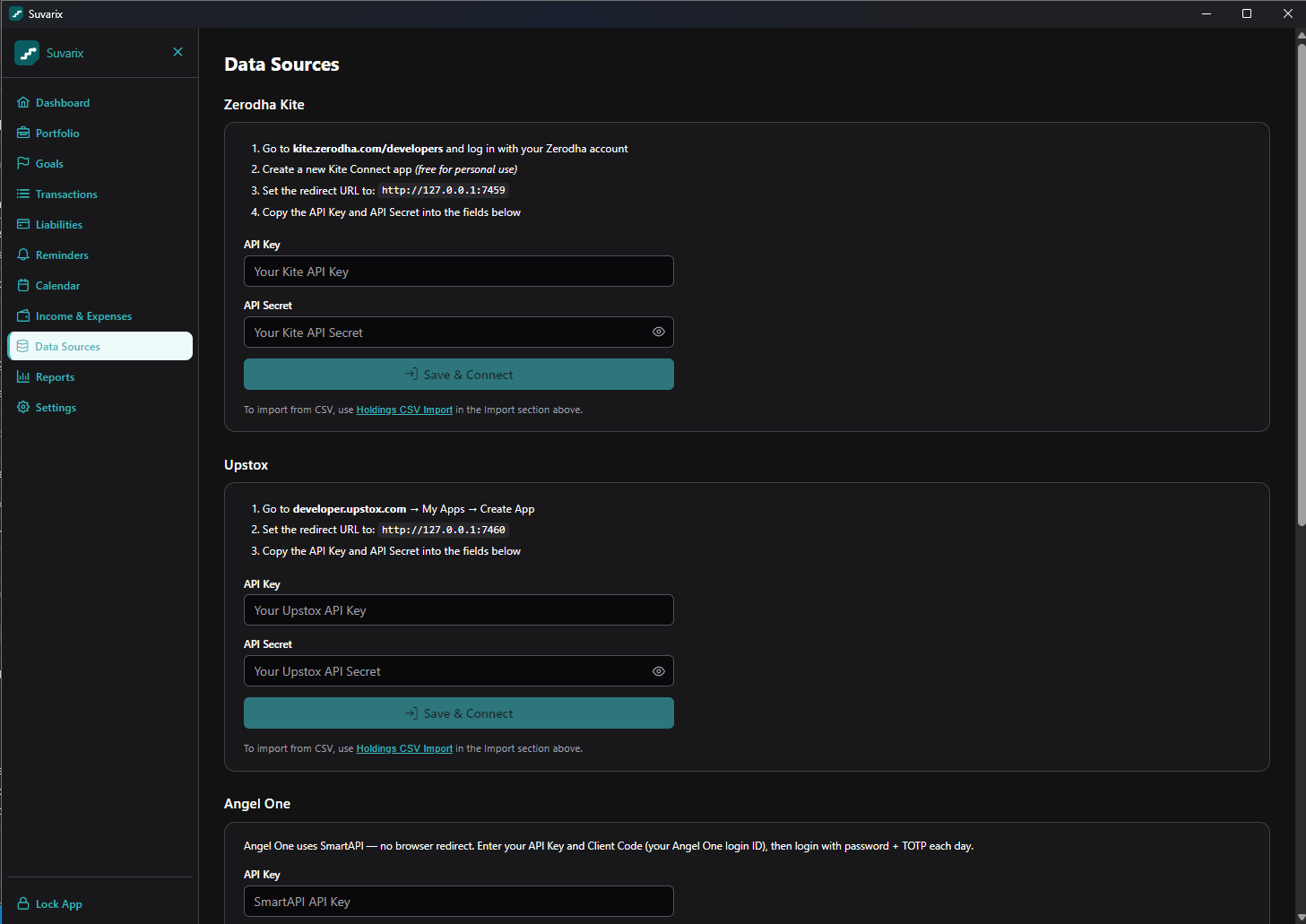
Task: Focus the Upstox API Key field
Action: [x=459, y=610]
